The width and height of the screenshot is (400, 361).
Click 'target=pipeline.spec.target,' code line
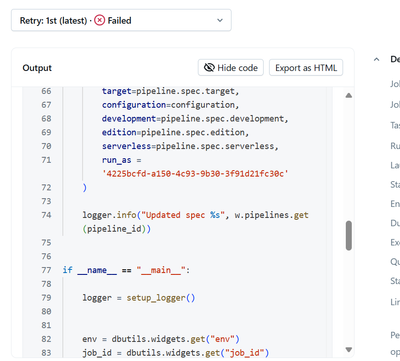click(170, 91)
